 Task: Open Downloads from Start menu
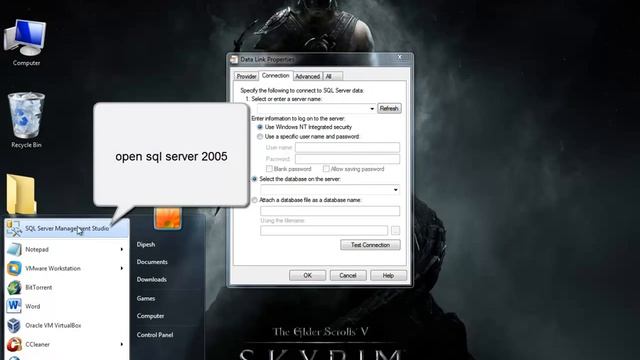coord(151,280)
